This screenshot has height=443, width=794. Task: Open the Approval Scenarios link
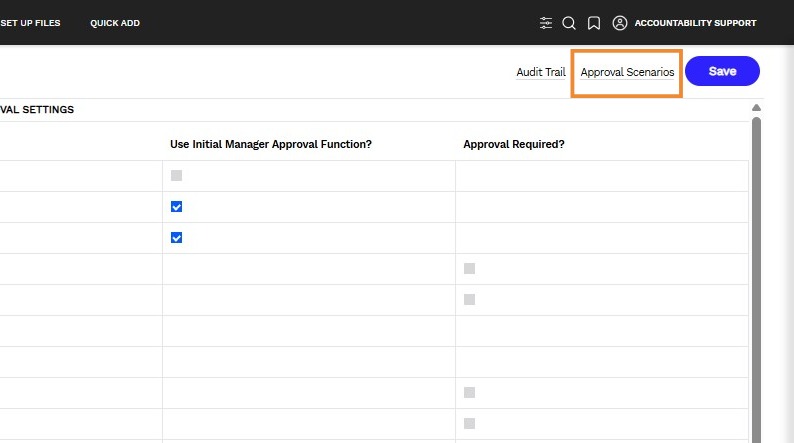click(627, 72)
